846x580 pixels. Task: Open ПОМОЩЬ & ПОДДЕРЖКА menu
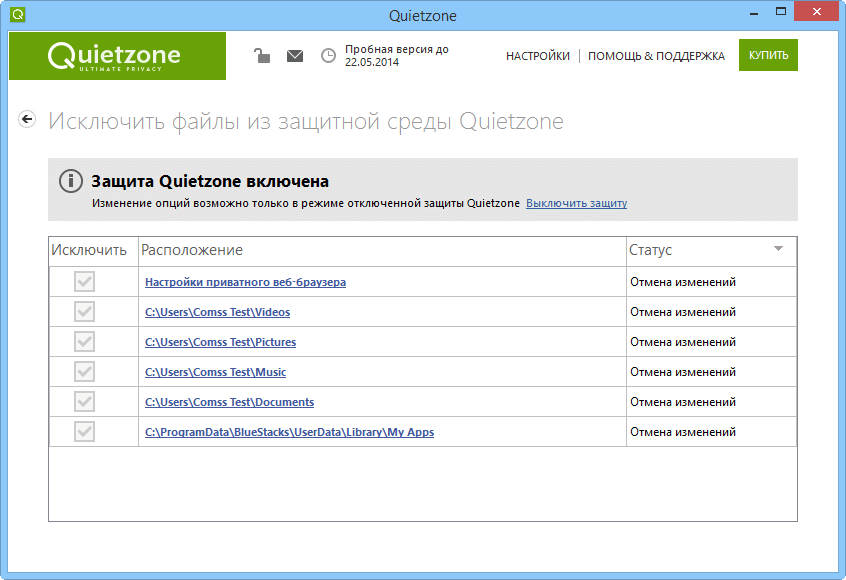(x=656, y=56)
